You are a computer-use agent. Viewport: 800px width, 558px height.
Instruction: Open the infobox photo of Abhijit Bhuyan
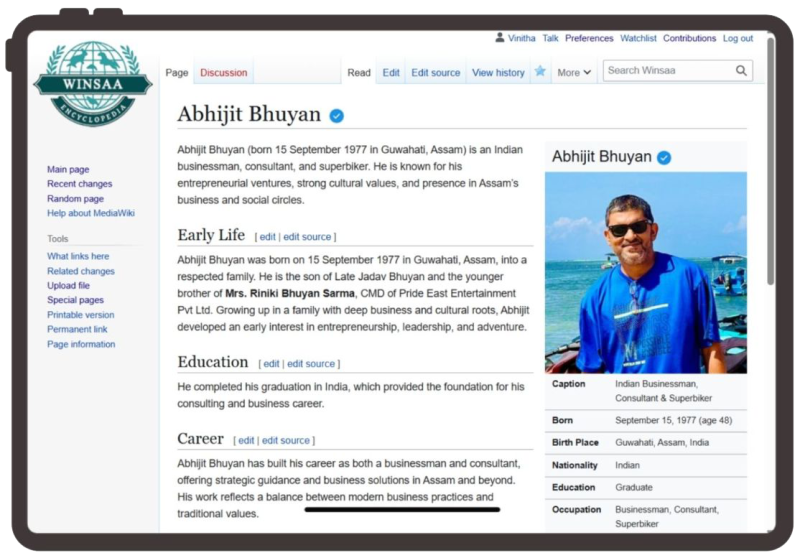[x=645, y=272]
